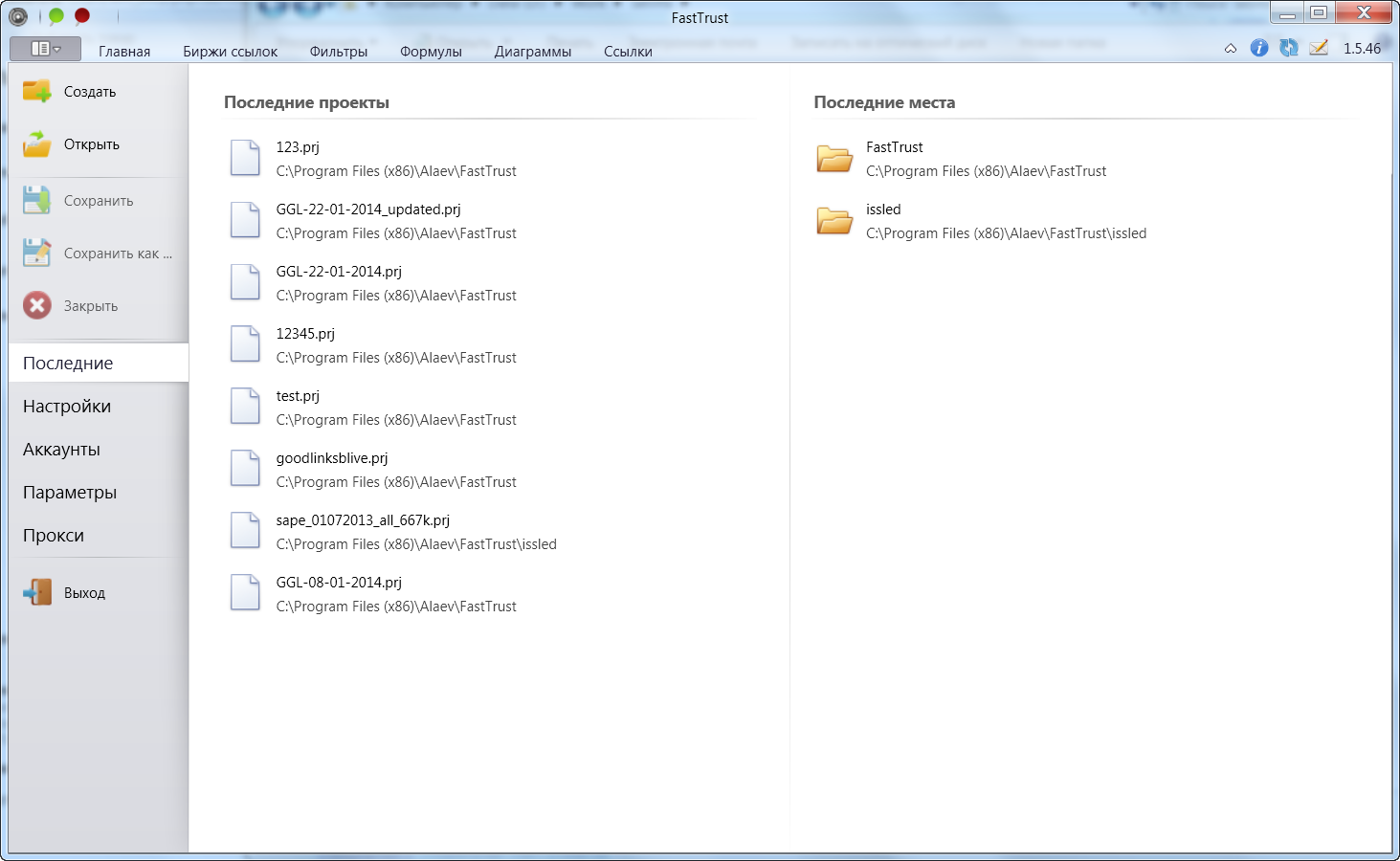Click the Создать new project icon
This screenshot has width=1400, height=861.
click(x=37, y=92)
